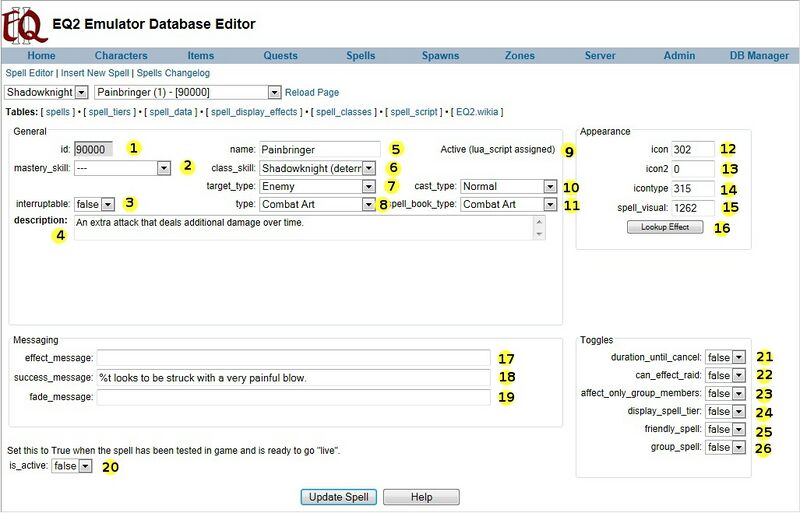
Task: Open the DB Manager menu
Action: [759, 56]
